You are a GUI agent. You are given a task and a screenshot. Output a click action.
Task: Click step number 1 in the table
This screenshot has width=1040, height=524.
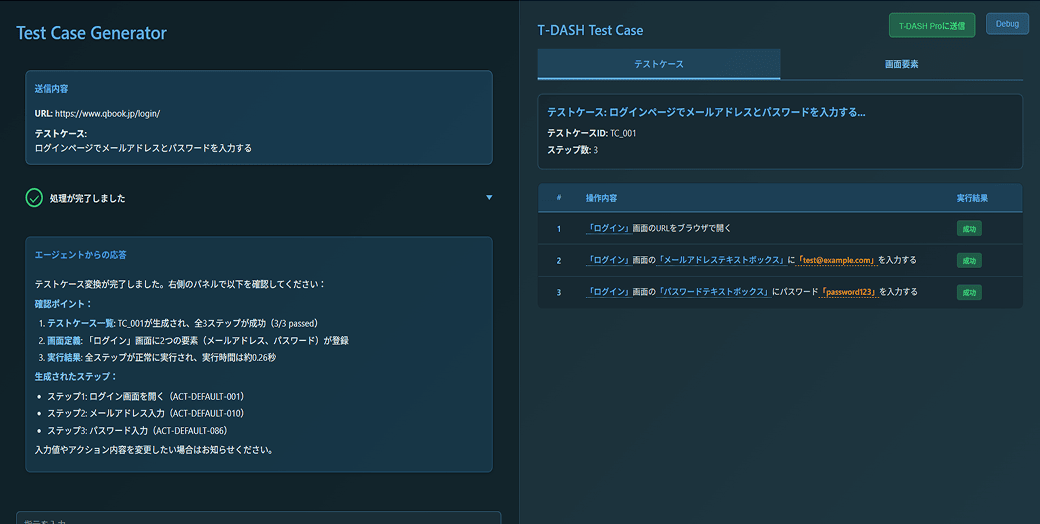tap(559, 229)
